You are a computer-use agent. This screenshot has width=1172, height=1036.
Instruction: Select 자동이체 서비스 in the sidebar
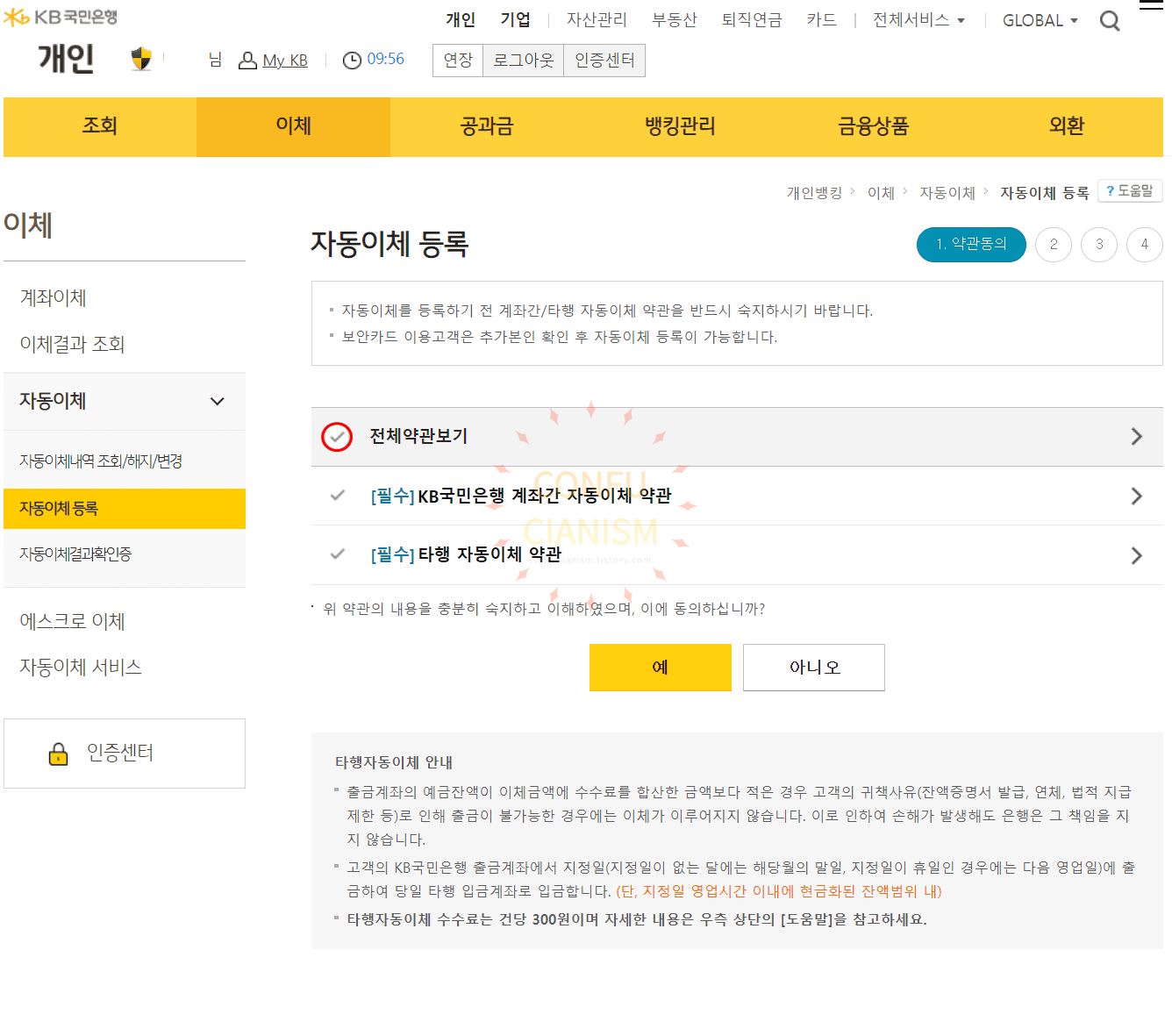point(81,668)
